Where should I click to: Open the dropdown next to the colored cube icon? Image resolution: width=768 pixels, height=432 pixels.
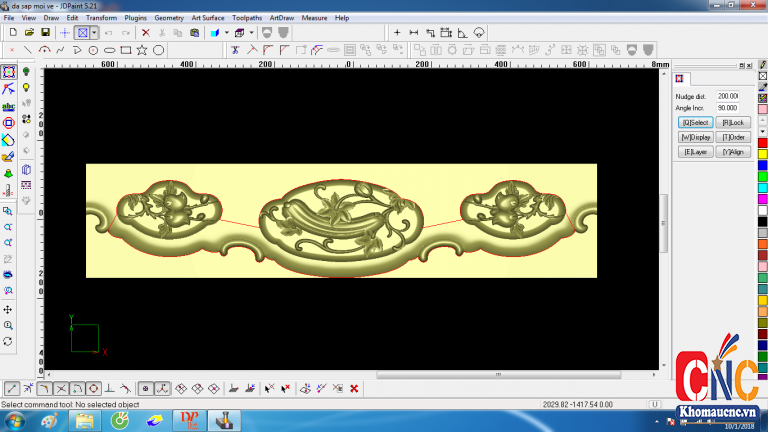227,33
